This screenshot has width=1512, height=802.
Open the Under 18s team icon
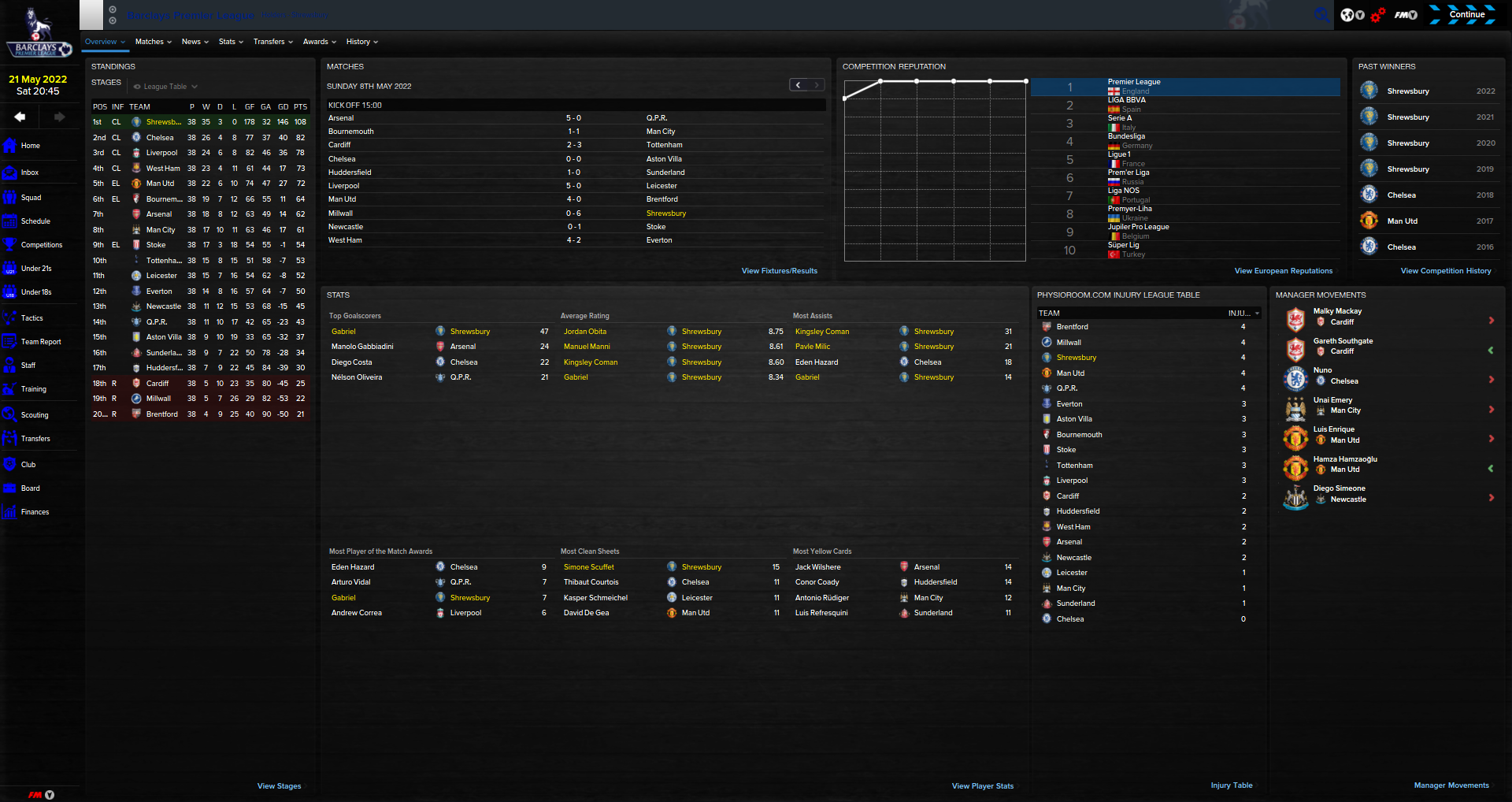click(x=9, y=291)
